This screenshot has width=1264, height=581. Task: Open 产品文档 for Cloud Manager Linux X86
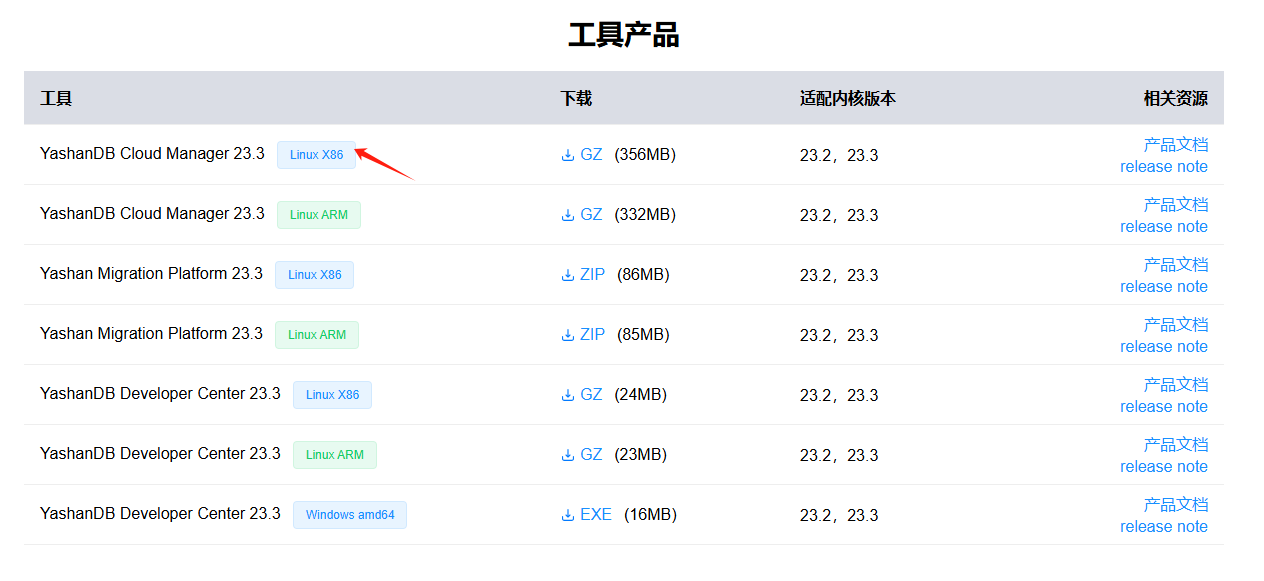(x=1176, y=144)
